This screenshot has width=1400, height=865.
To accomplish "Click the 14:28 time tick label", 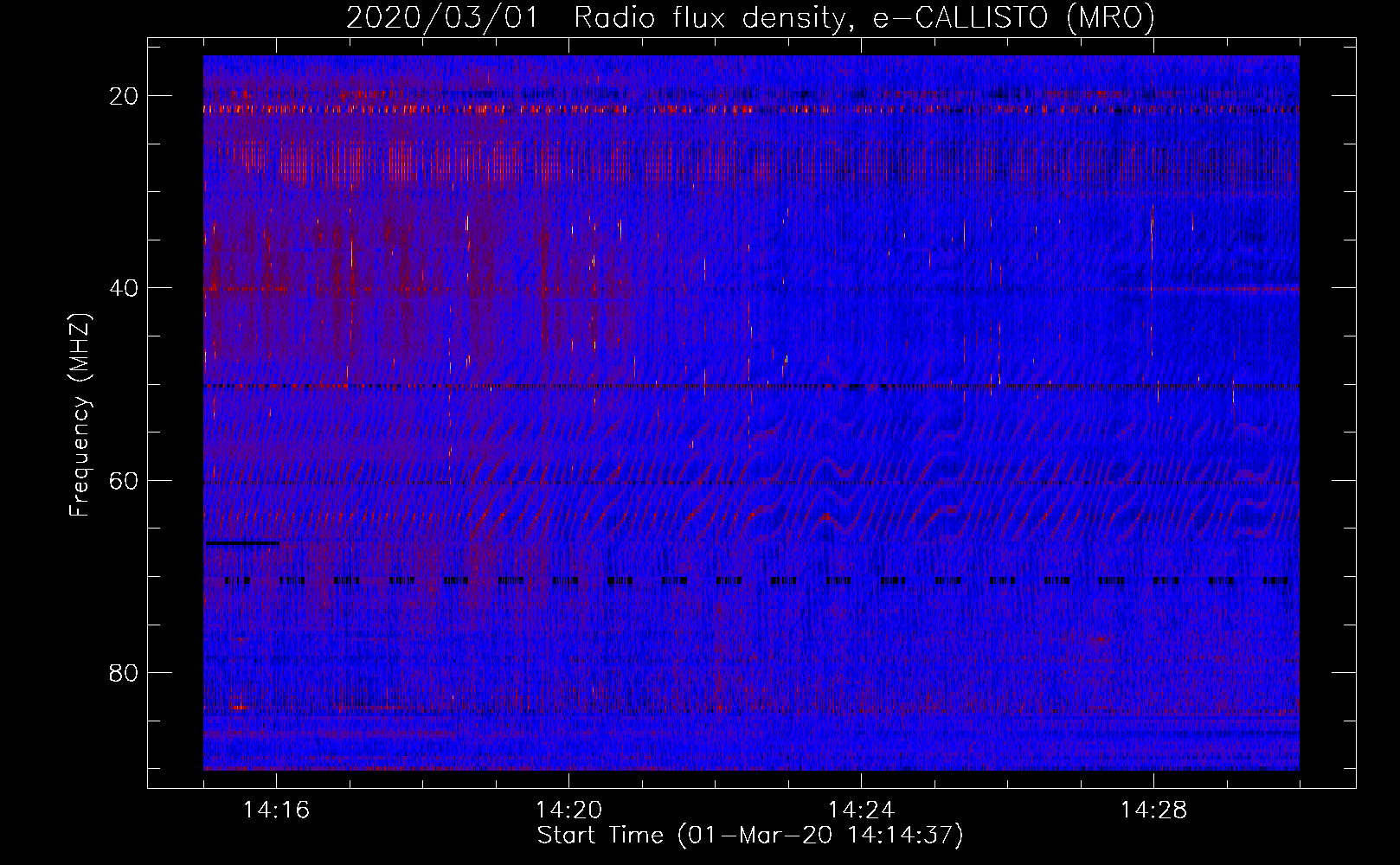I will click(x=1153, y=810).
